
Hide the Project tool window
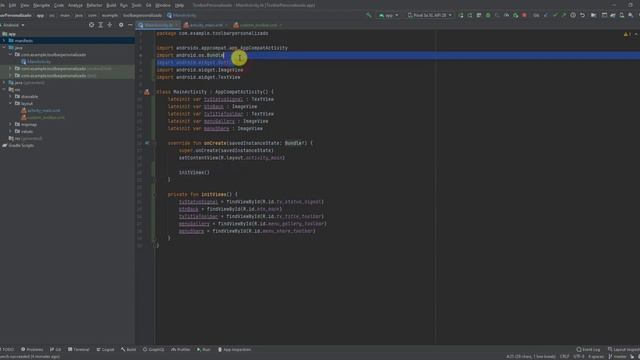[x=130, y=25]
